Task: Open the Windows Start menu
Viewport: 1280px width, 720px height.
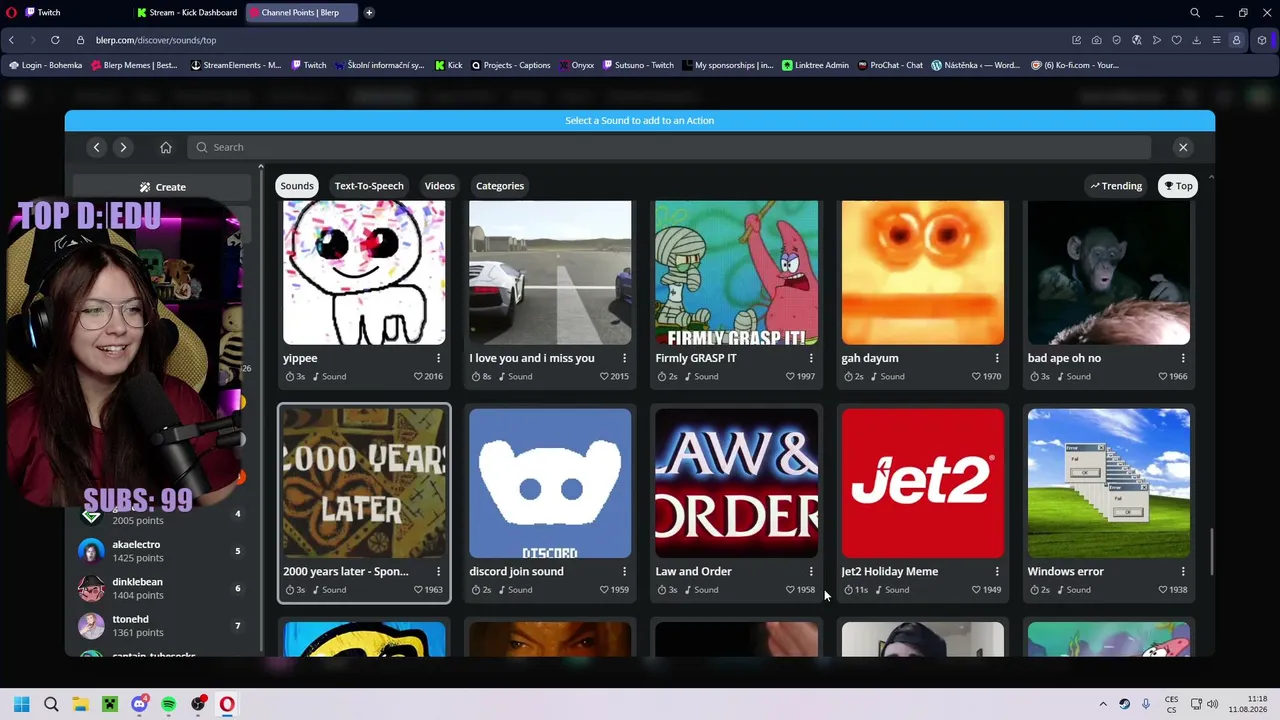Action: 21,704
